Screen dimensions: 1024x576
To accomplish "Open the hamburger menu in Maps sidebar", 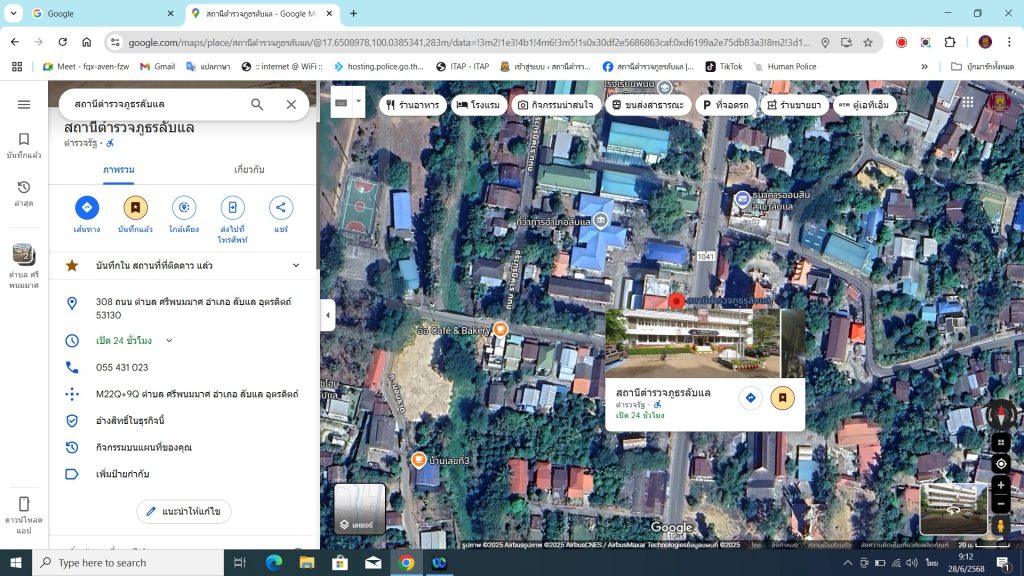I will (x=24, y=104).
